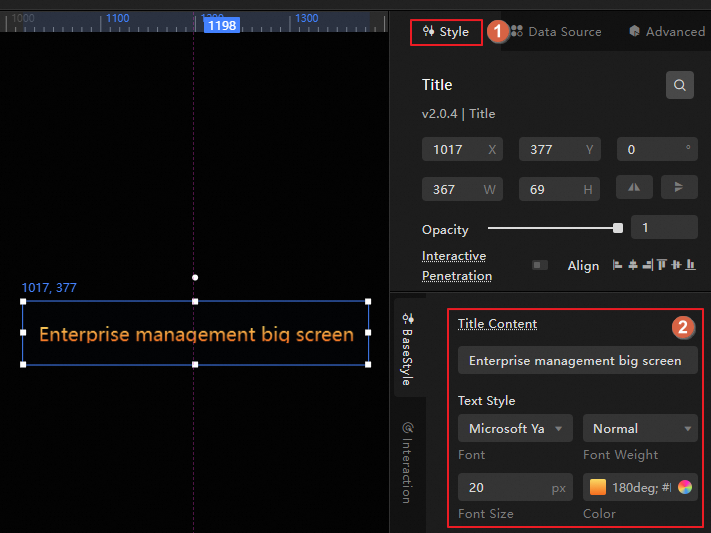Image resolution: width=711 pixels, height=533 pixels.
Task: Click the Font Size field
Action: pyautogui.click(x=515, y=487)
